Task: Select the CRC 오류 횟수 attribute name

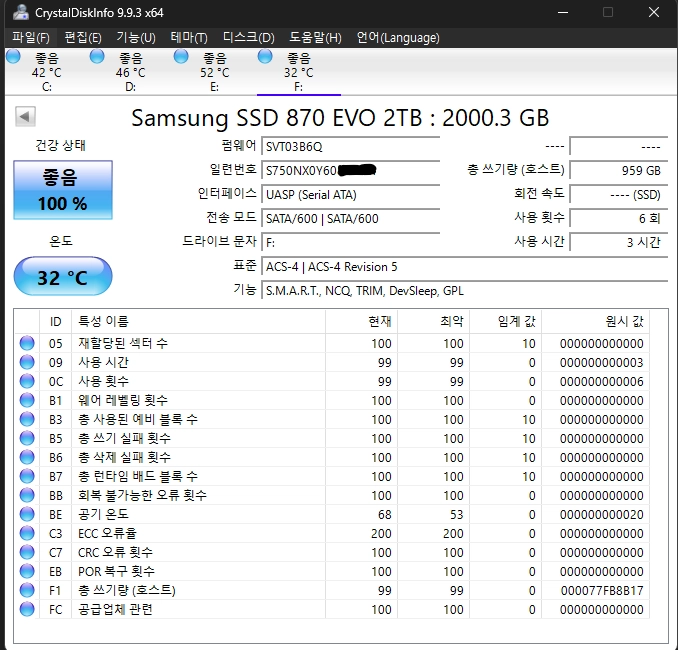Action: point(115,552)
